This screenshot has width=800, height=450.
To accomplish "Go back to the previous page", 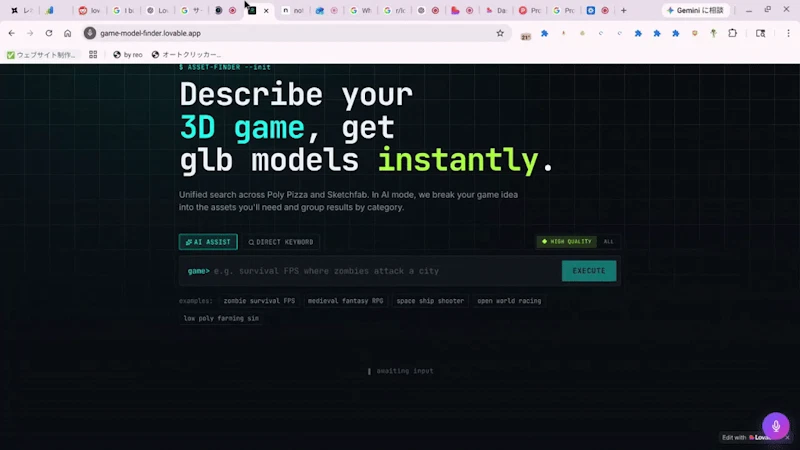I will (x=12, y=33).
